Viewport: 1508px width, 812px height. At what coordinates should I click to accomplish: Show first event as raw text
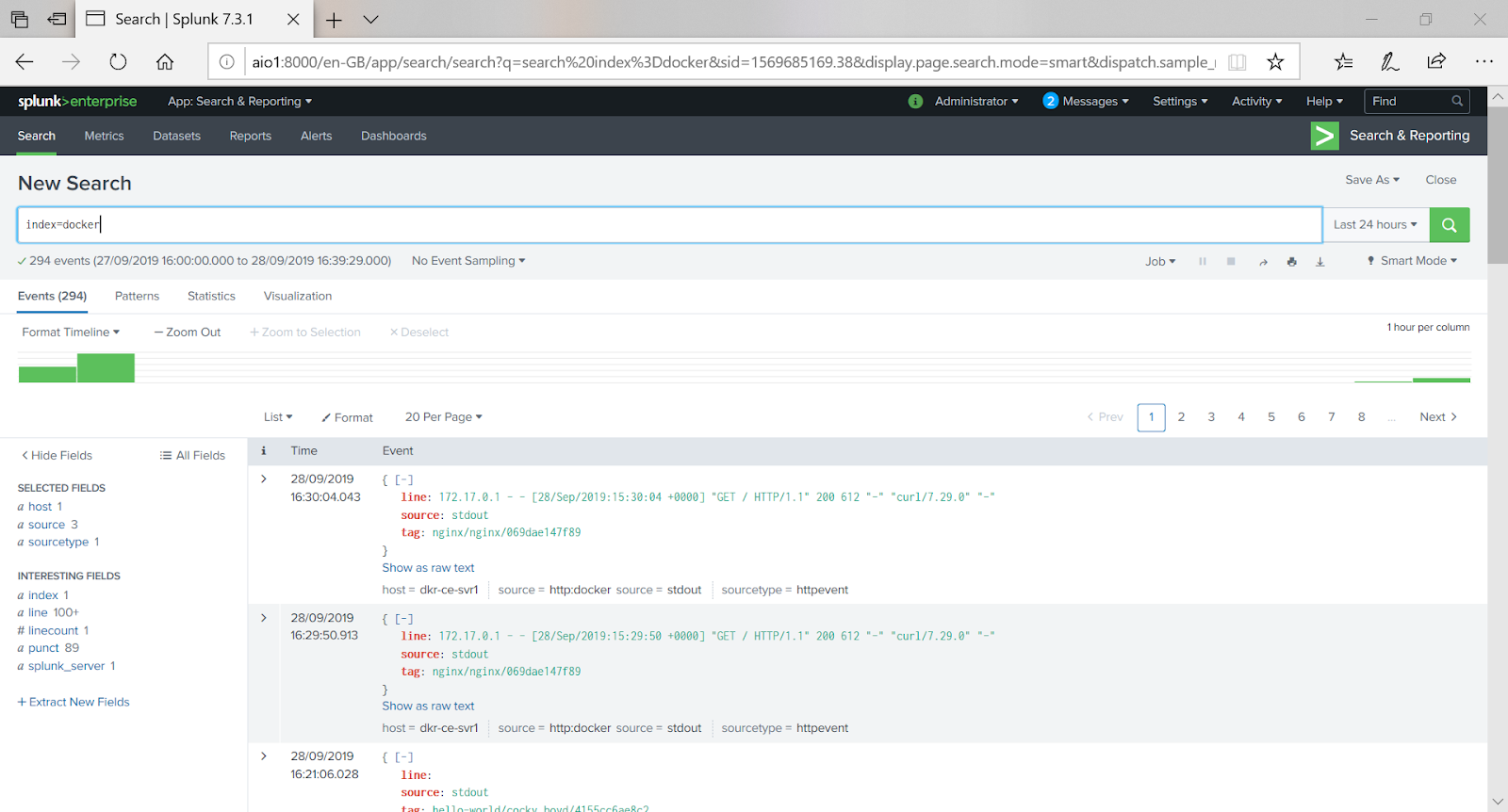pos(428,568)
